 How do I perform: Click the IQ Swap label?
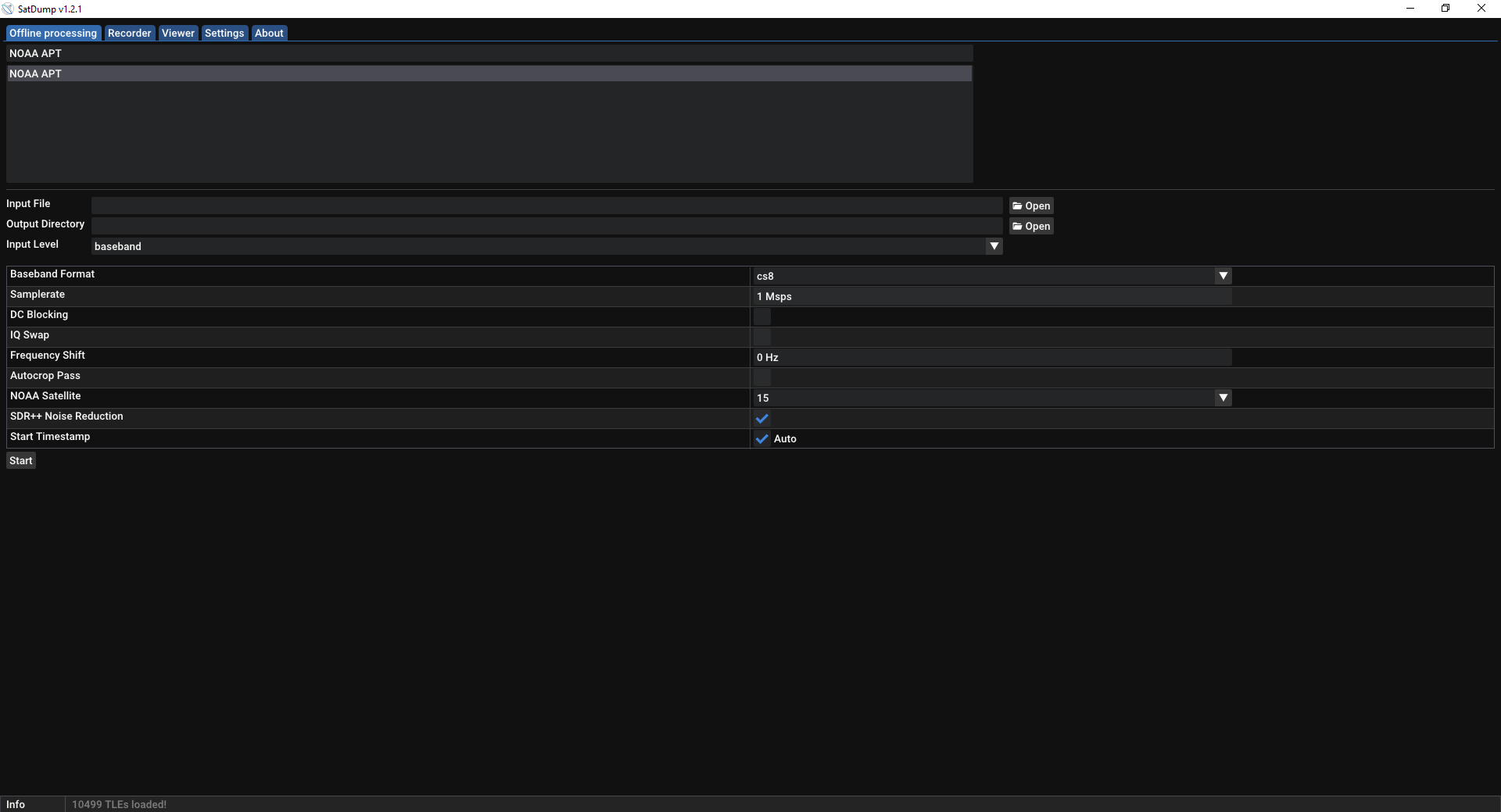click(x=30, y=334)
